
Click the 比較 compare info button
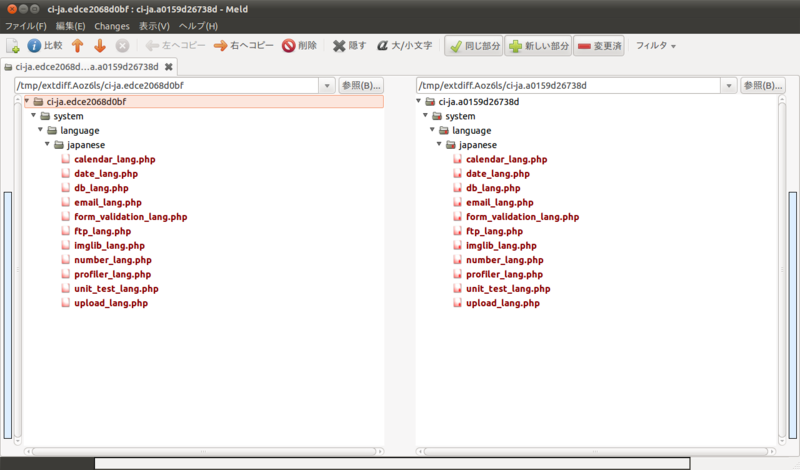pyautogui.click(x=45, y=46)
